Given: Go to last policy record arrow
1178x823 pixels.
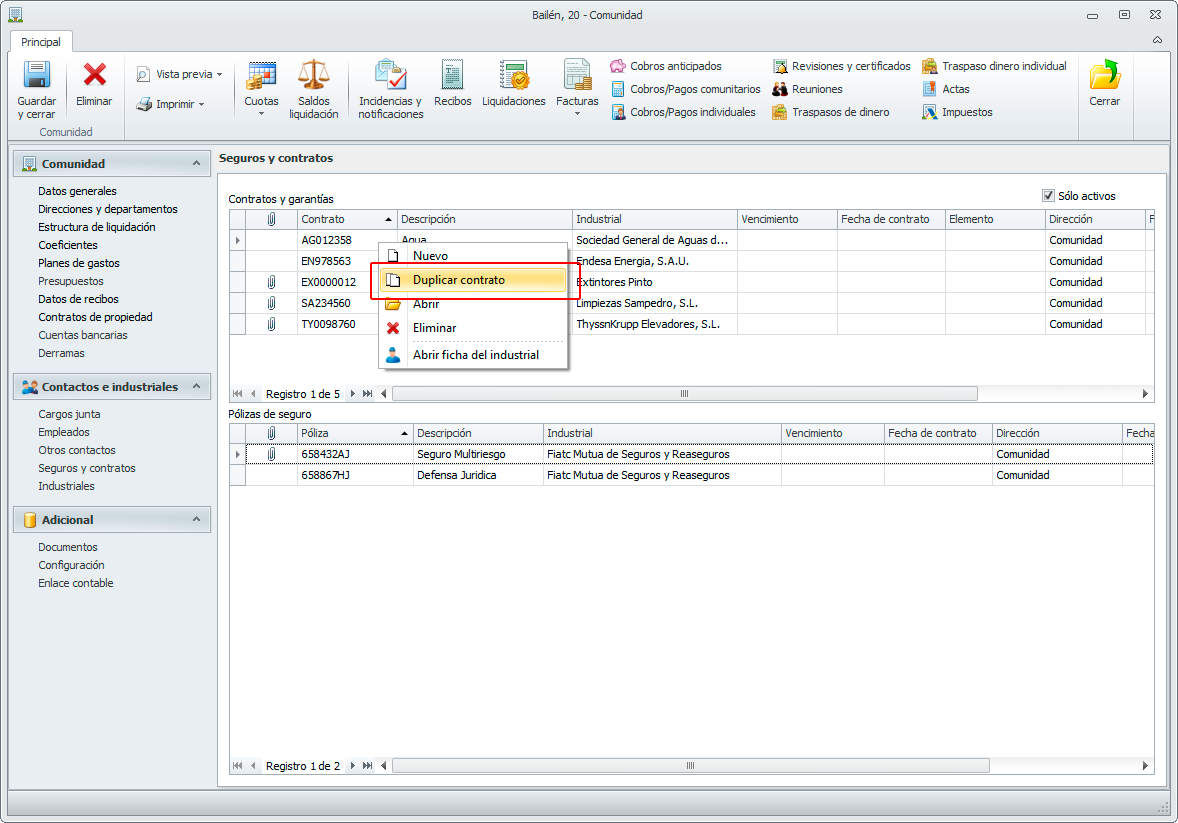Looking at the screenshot, I should 367,766.
